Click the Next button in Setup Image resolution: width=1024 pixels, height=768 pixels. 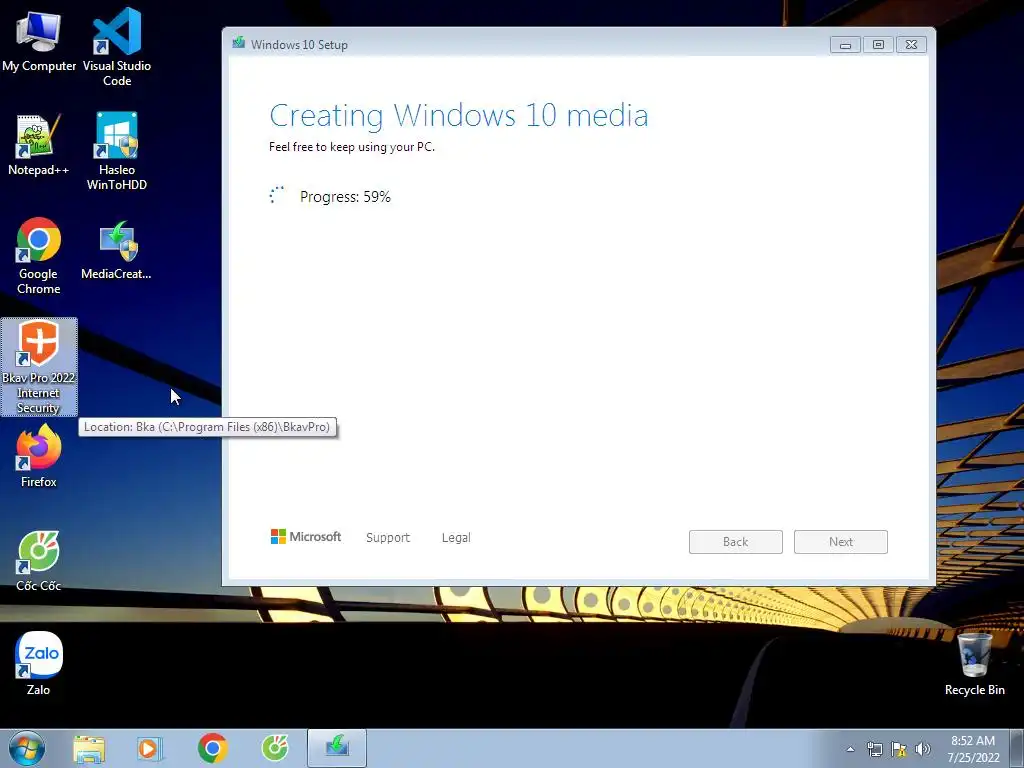840,542
